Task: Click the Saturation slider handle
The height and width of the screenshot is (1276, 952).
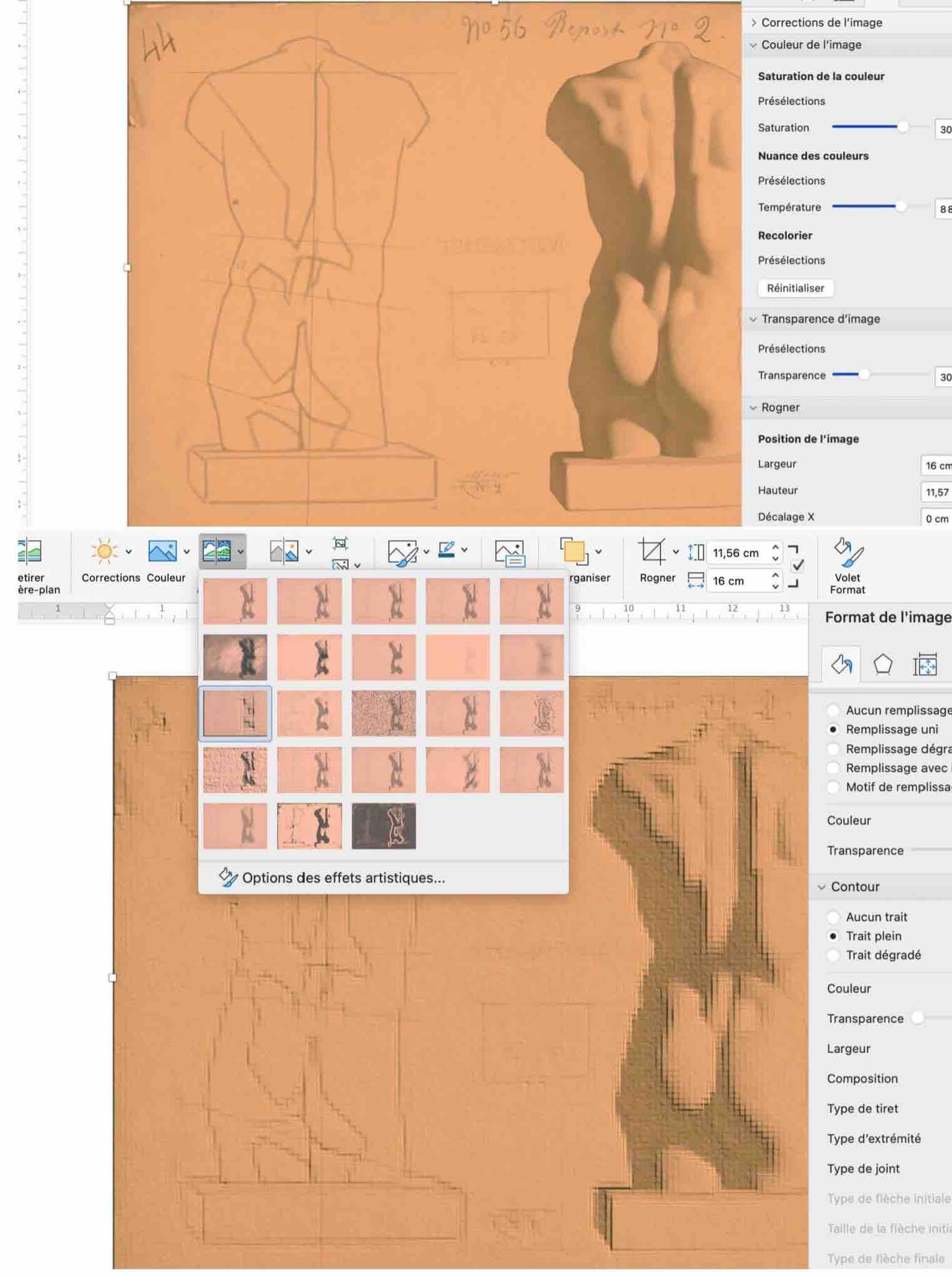Action: [x=903, y=127]
